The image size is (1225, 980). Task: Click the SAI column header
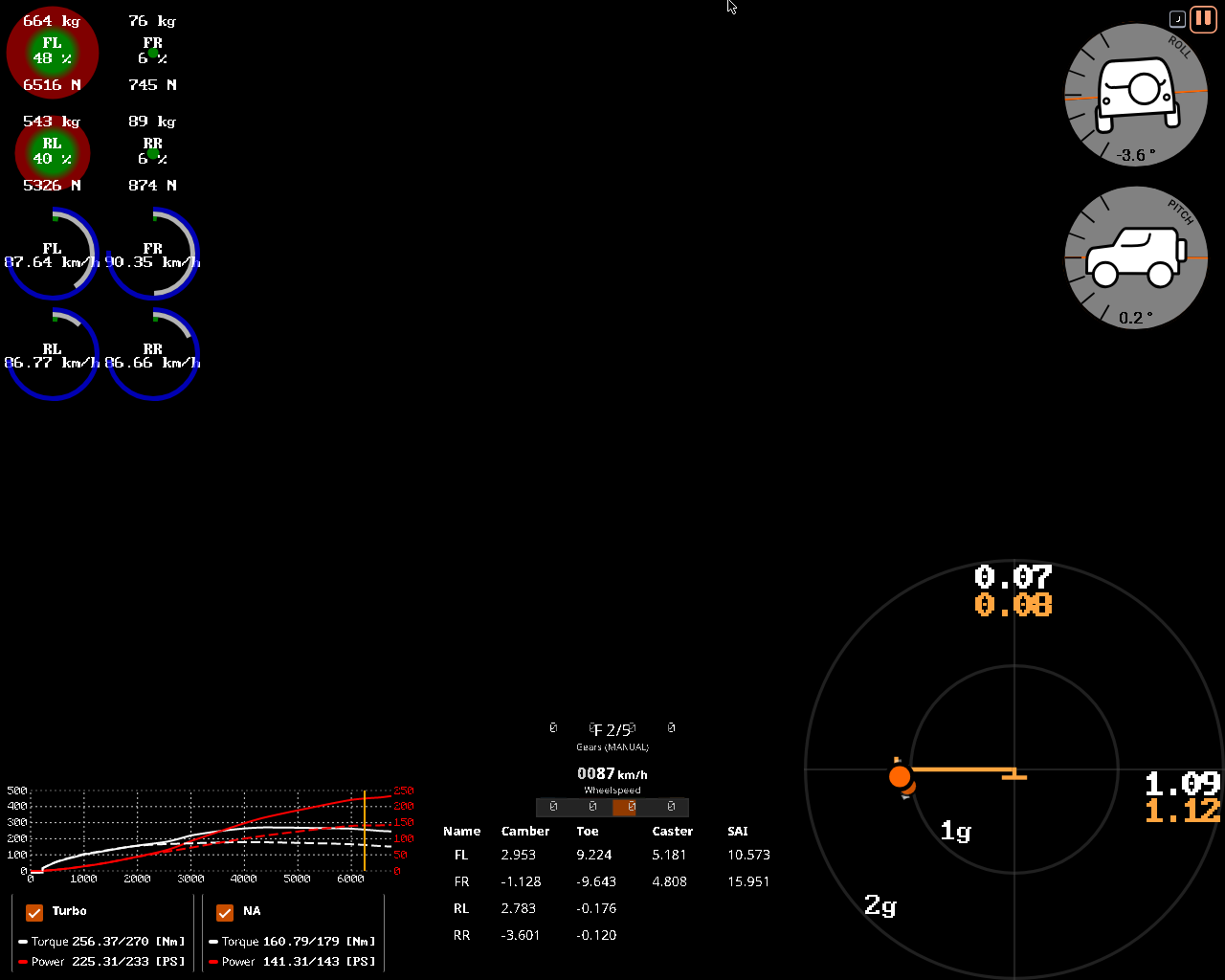click(x=737, y=832)
